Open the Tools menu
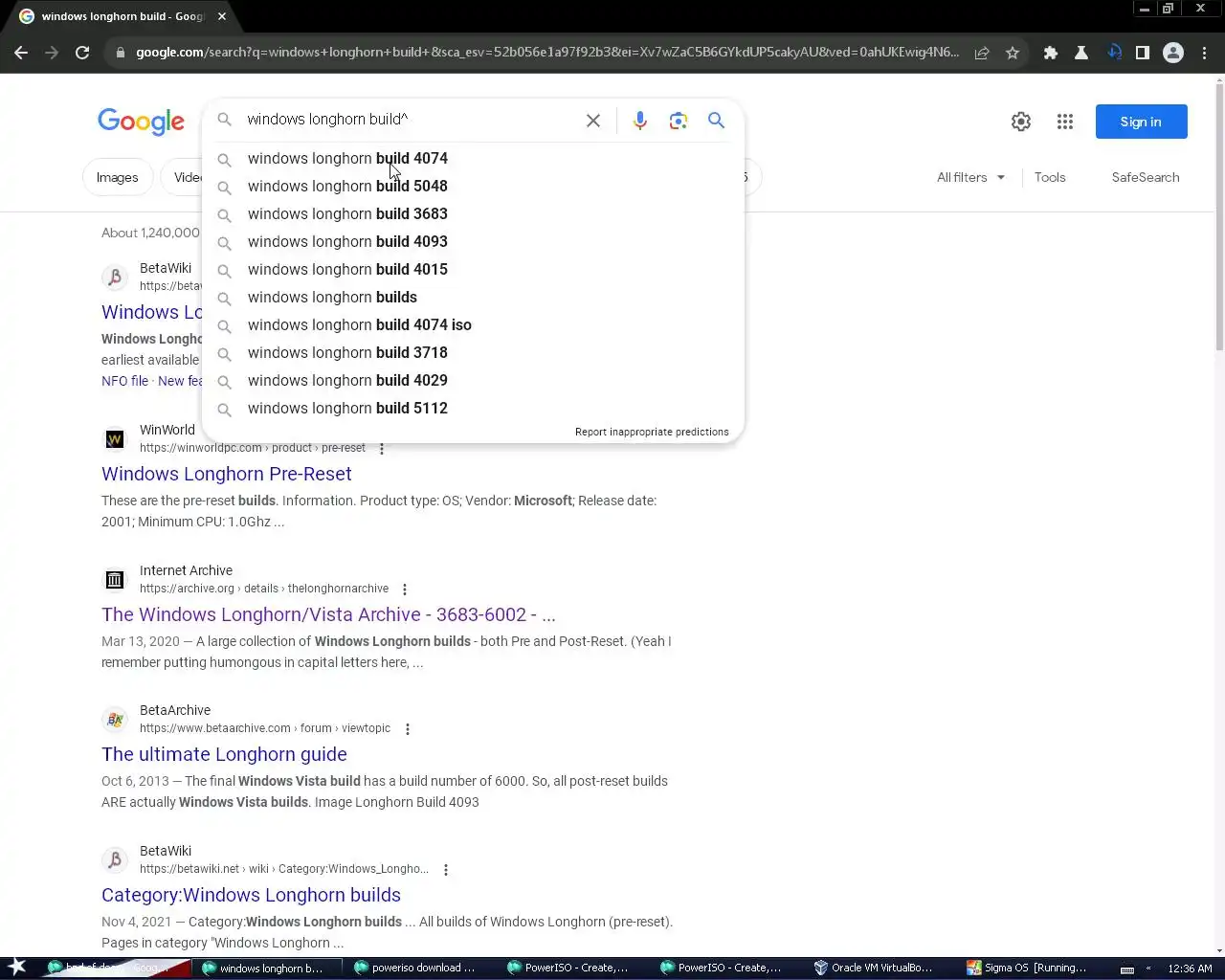Screen dimensions: 1225x980 [1050, 177]
